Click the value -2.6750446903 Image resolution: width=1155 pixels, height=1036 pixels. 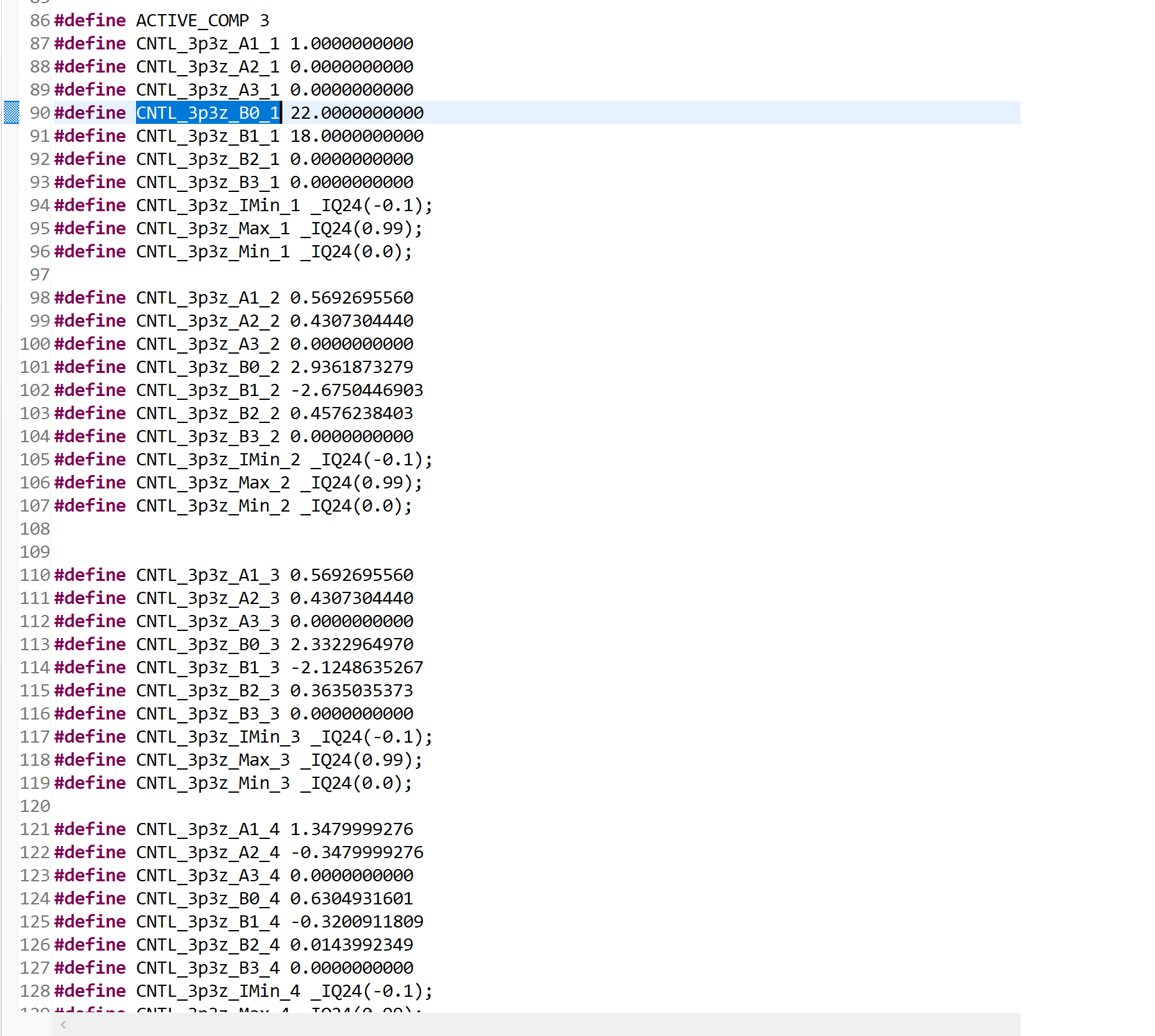357,390
